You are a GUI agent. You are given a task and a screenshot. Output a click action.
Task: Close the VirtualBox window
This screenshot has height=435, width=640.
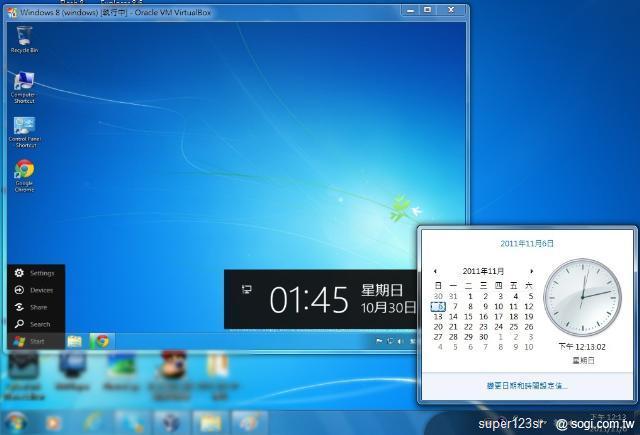[451, 10]
